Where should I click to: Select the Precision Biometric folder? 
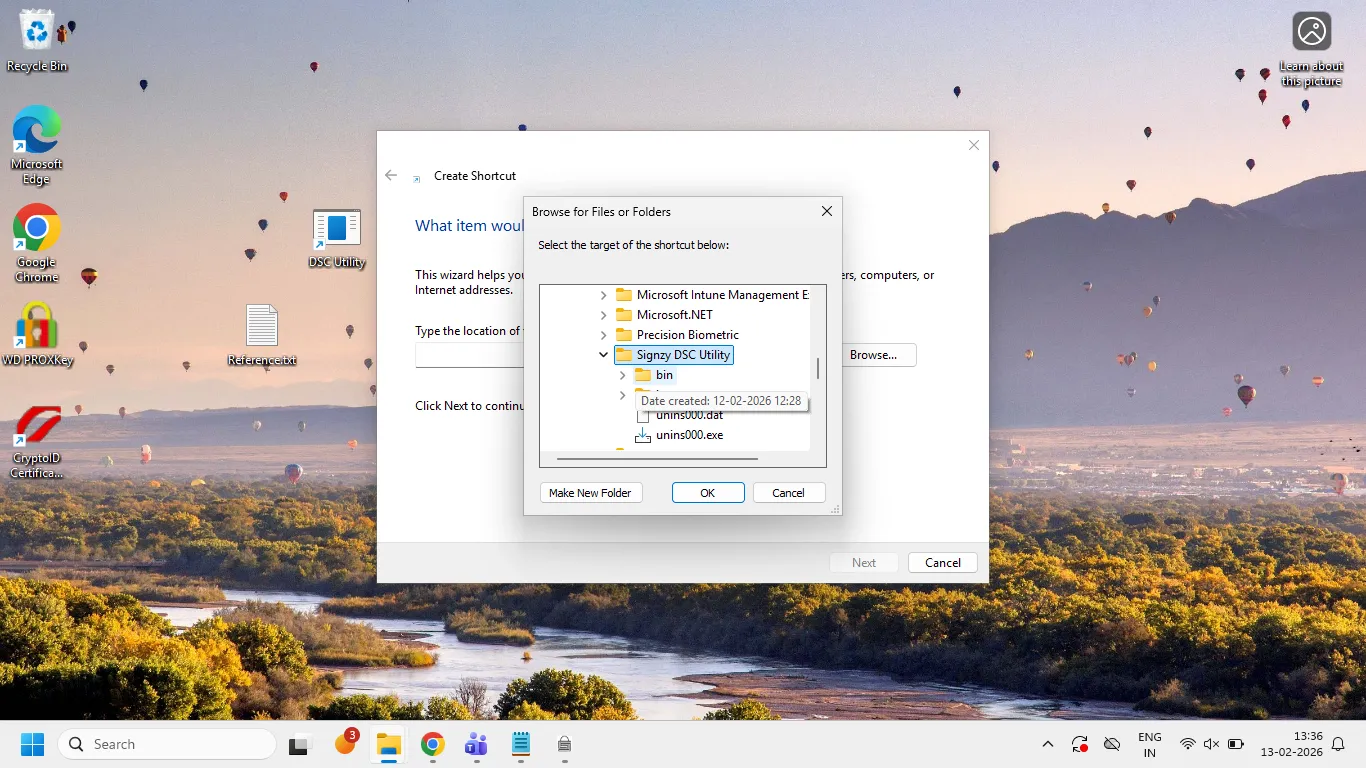click(x=677, y=335)
